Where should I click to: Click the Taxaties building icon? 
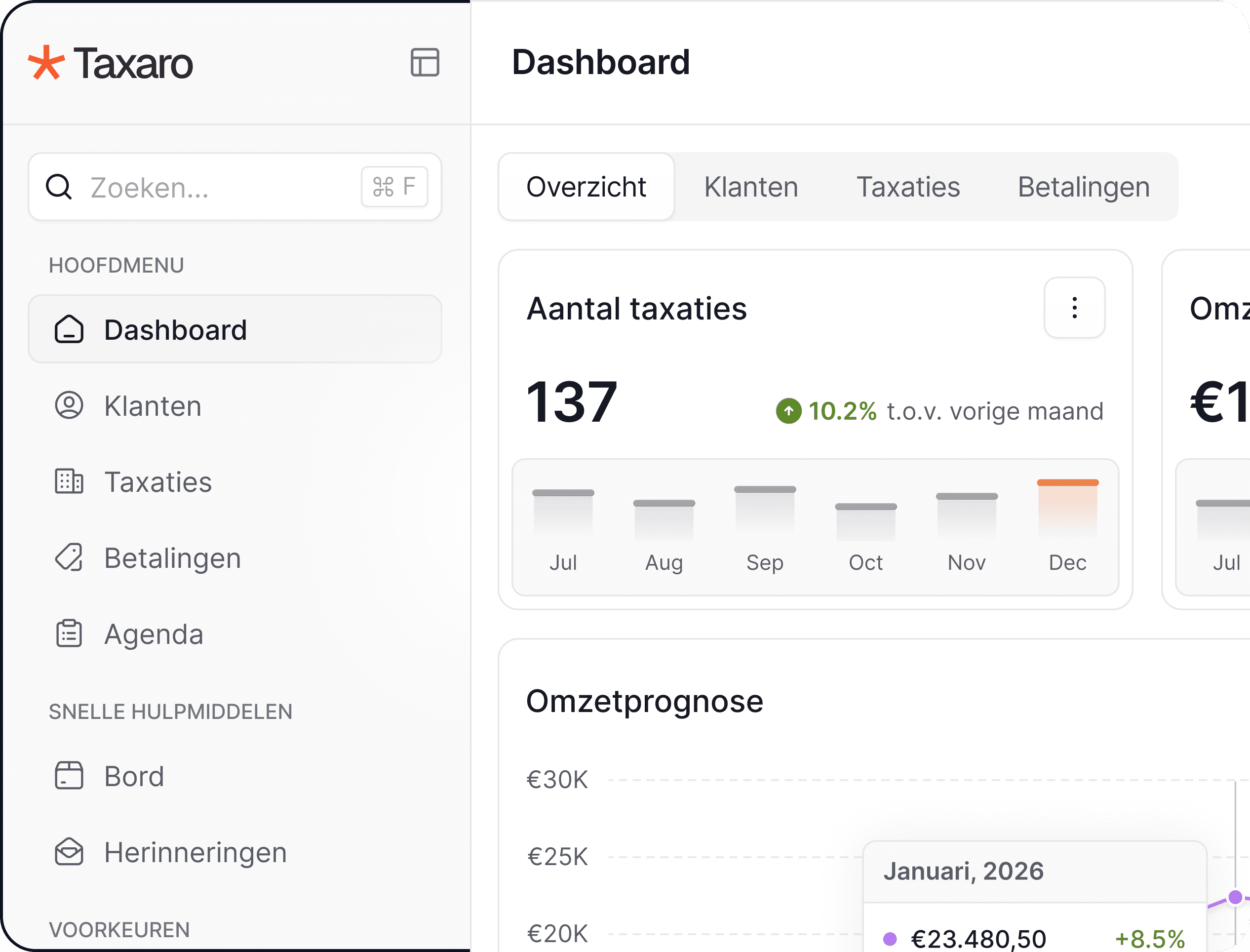point(69,481)
